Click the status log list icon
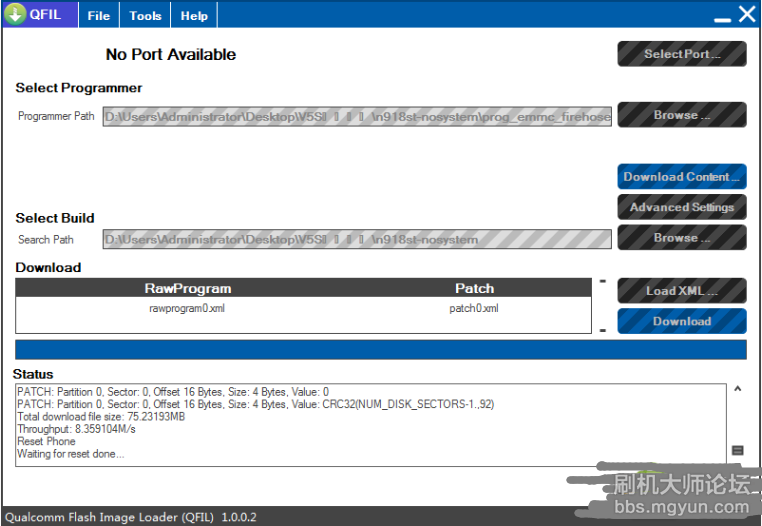 (x=738, y=450)
